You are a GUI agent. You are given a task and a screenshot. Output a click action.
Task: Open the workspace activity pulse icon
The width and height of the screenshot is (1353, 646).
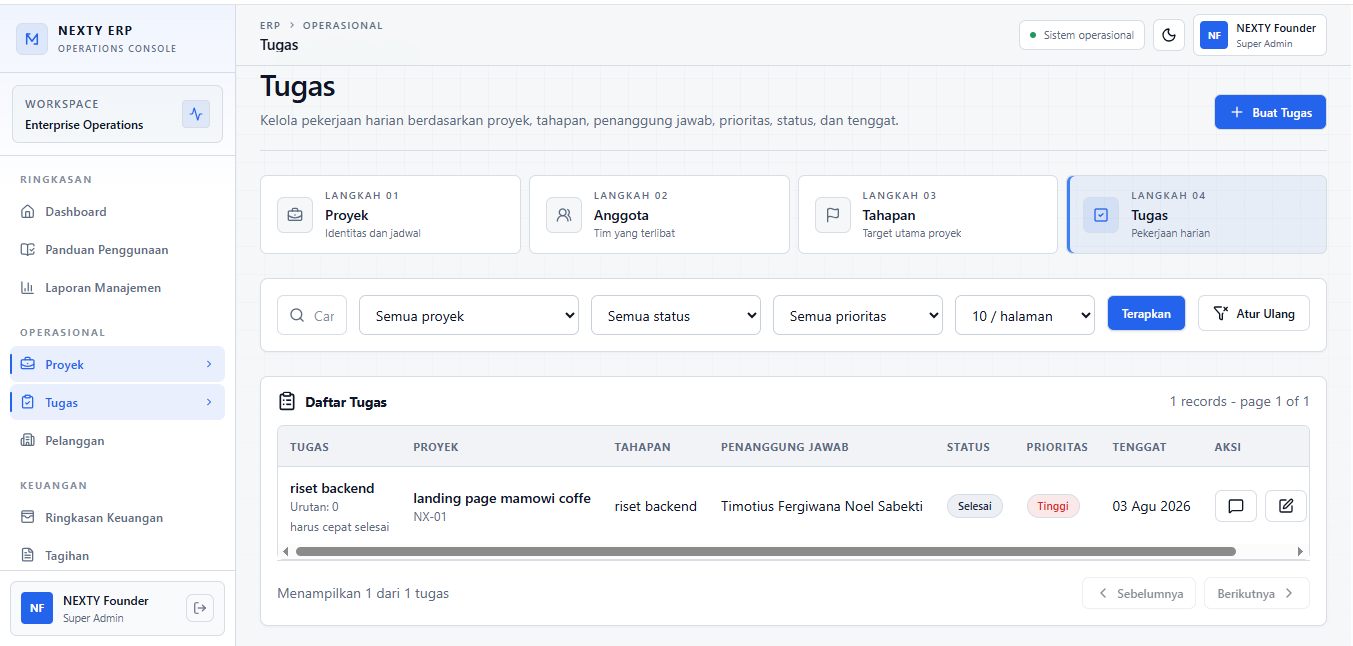[196, 114]
